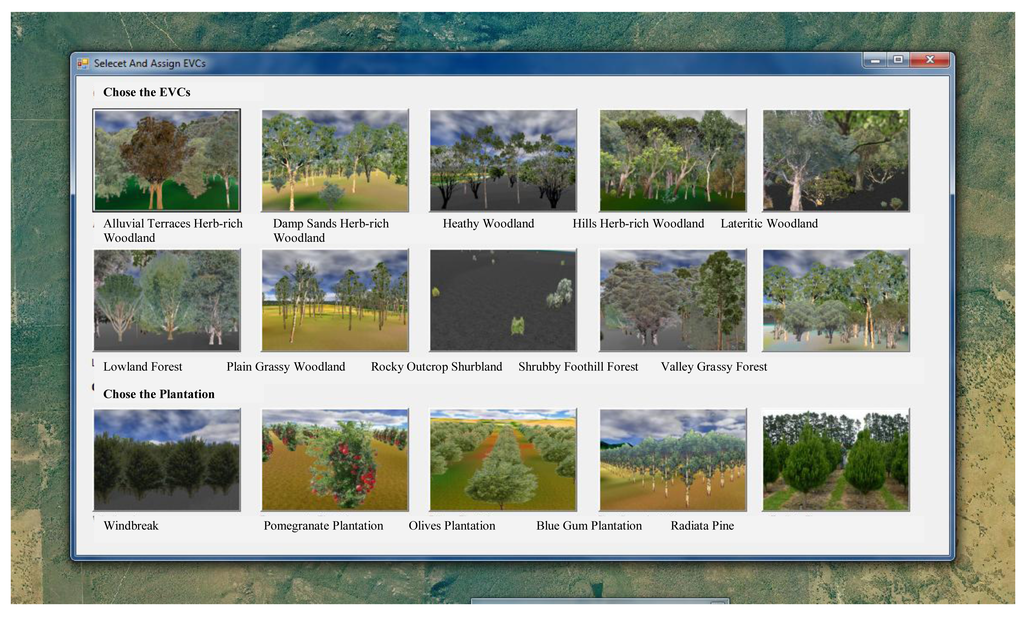
Task: Click the 'Alluvial Terraces Herb-rich Woodland' label
Action: pos(173,230)
